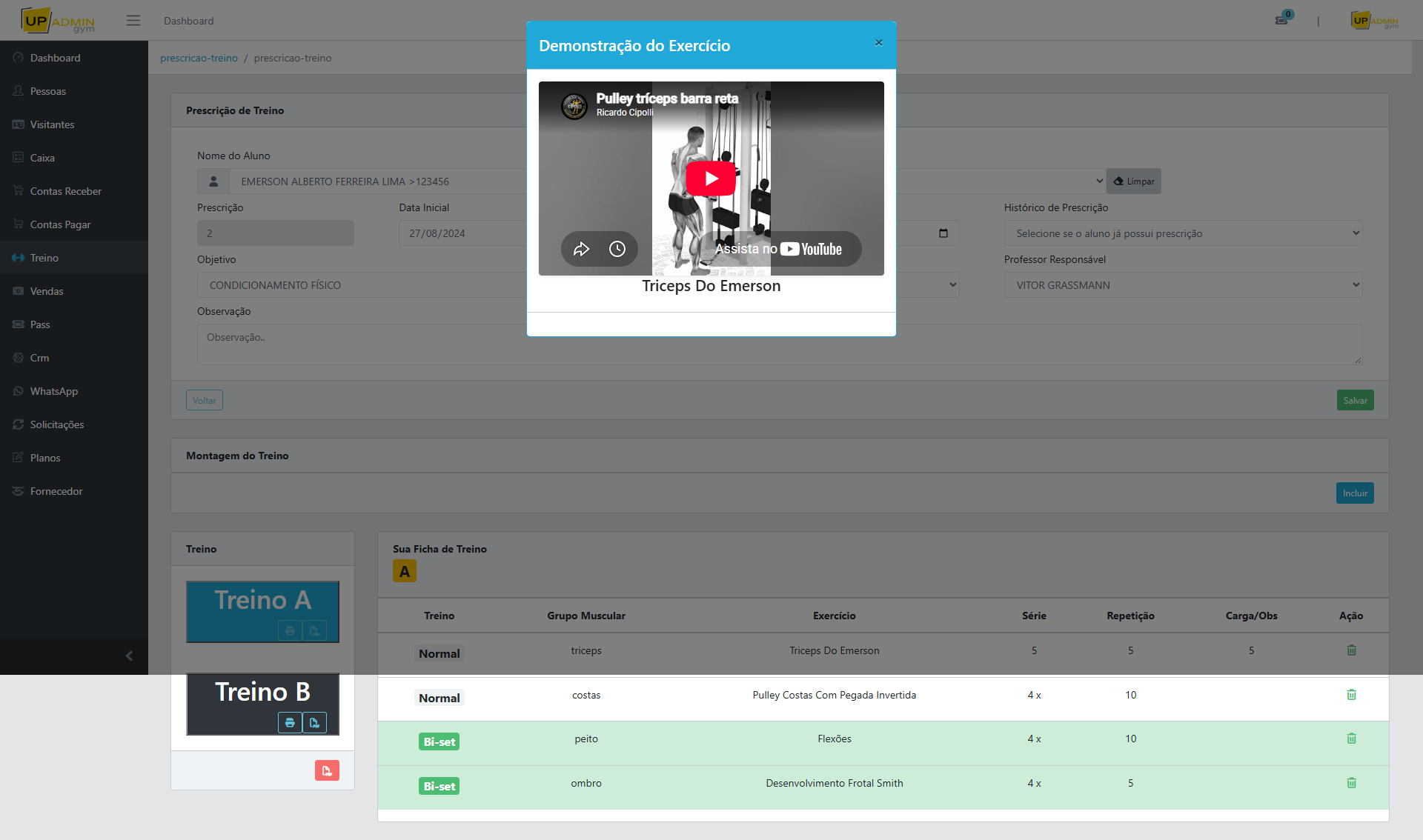Screen dimensions: 1423x840
Task: Open Caixa sidebar item
Action: click(x=74, y=158)
